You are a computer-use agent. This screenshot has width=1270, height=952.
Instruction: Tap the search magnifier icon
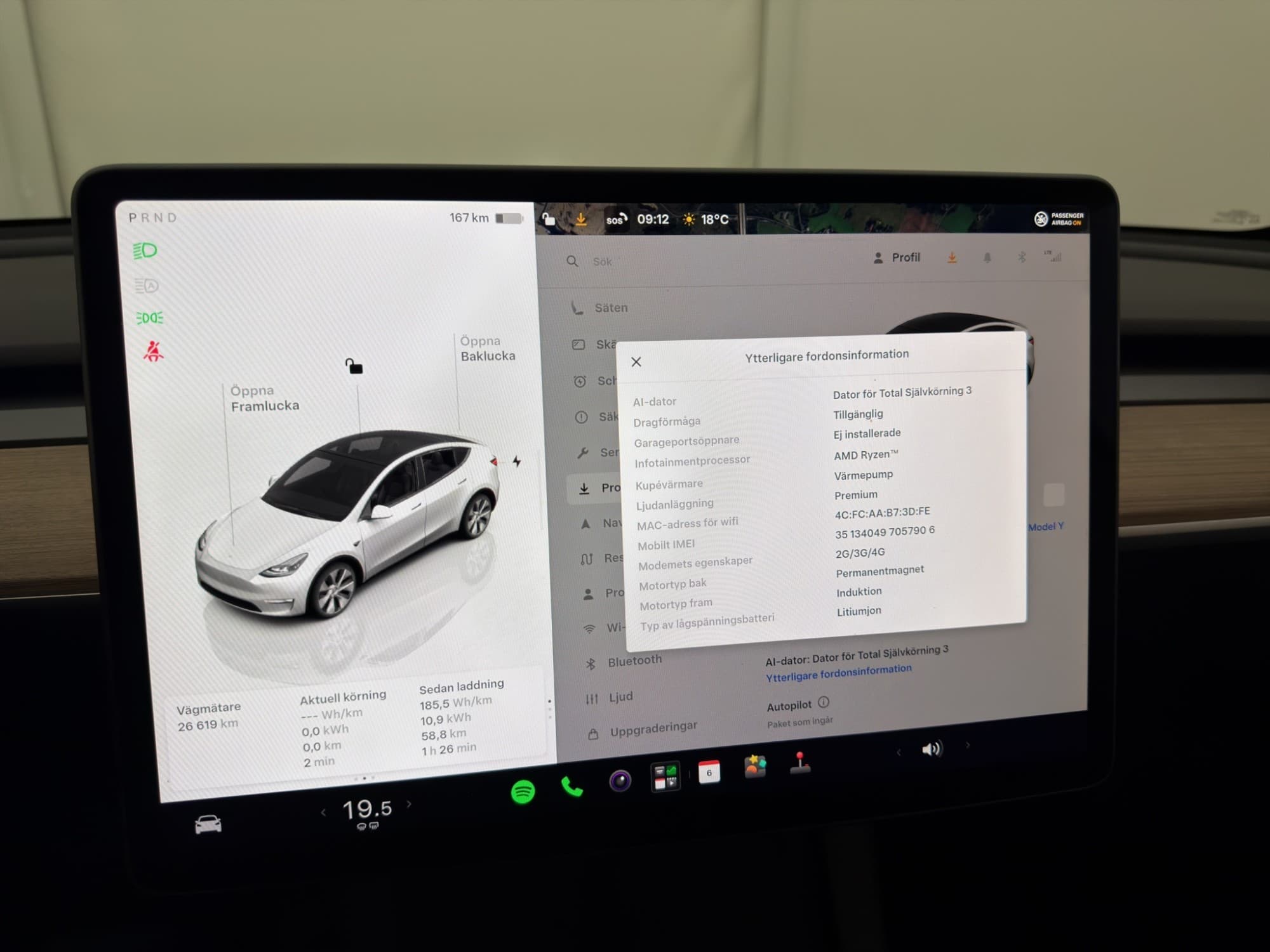(572, 261)
